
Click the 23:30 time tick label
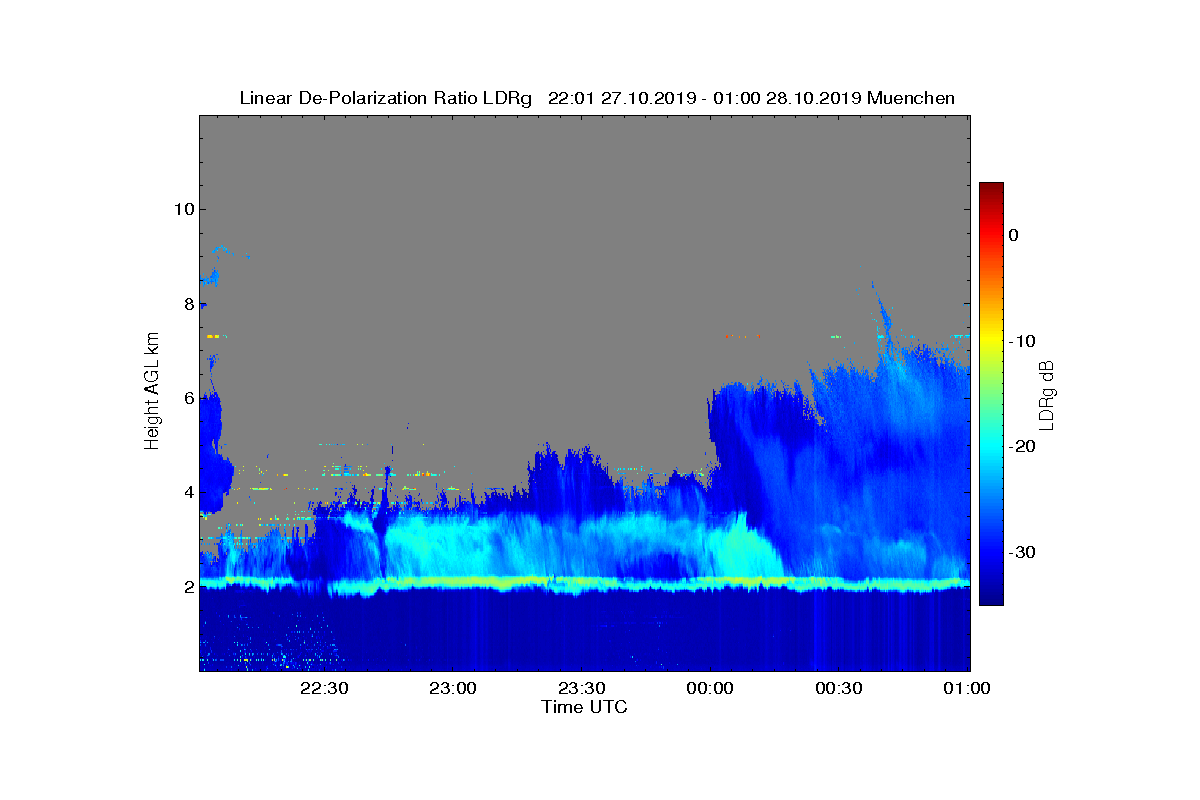pyautogui.click(x=581, y=688)
